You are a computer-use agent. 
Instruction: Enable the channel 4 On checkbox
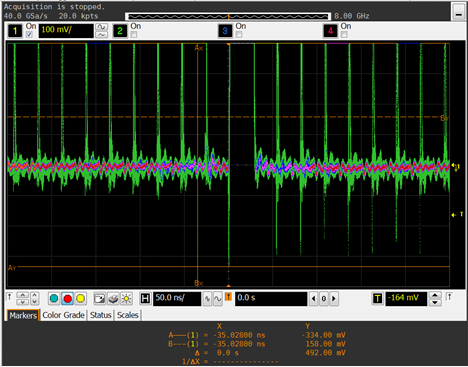tap(344, 34)
